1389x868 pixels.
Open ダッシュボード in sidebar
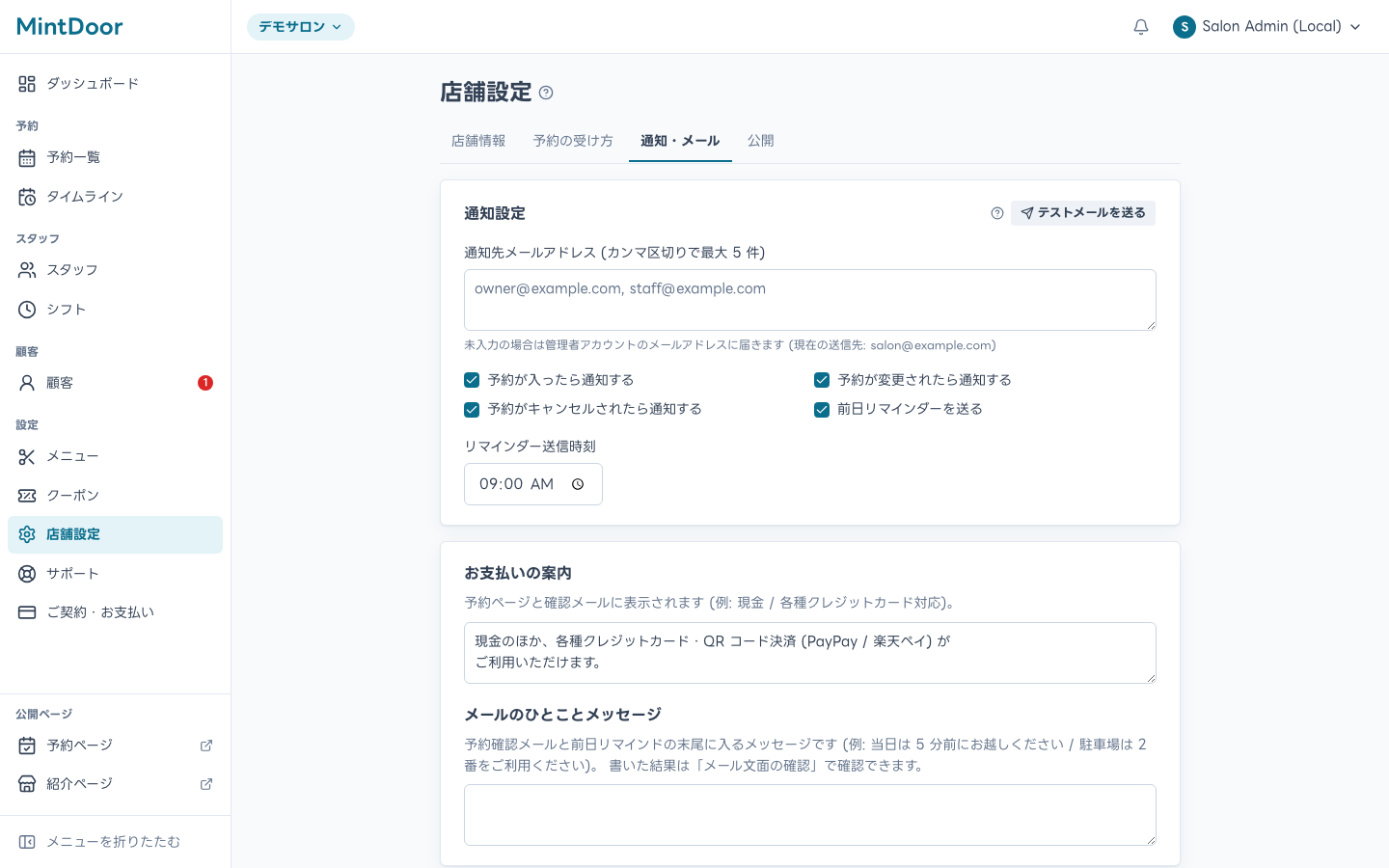115,84
